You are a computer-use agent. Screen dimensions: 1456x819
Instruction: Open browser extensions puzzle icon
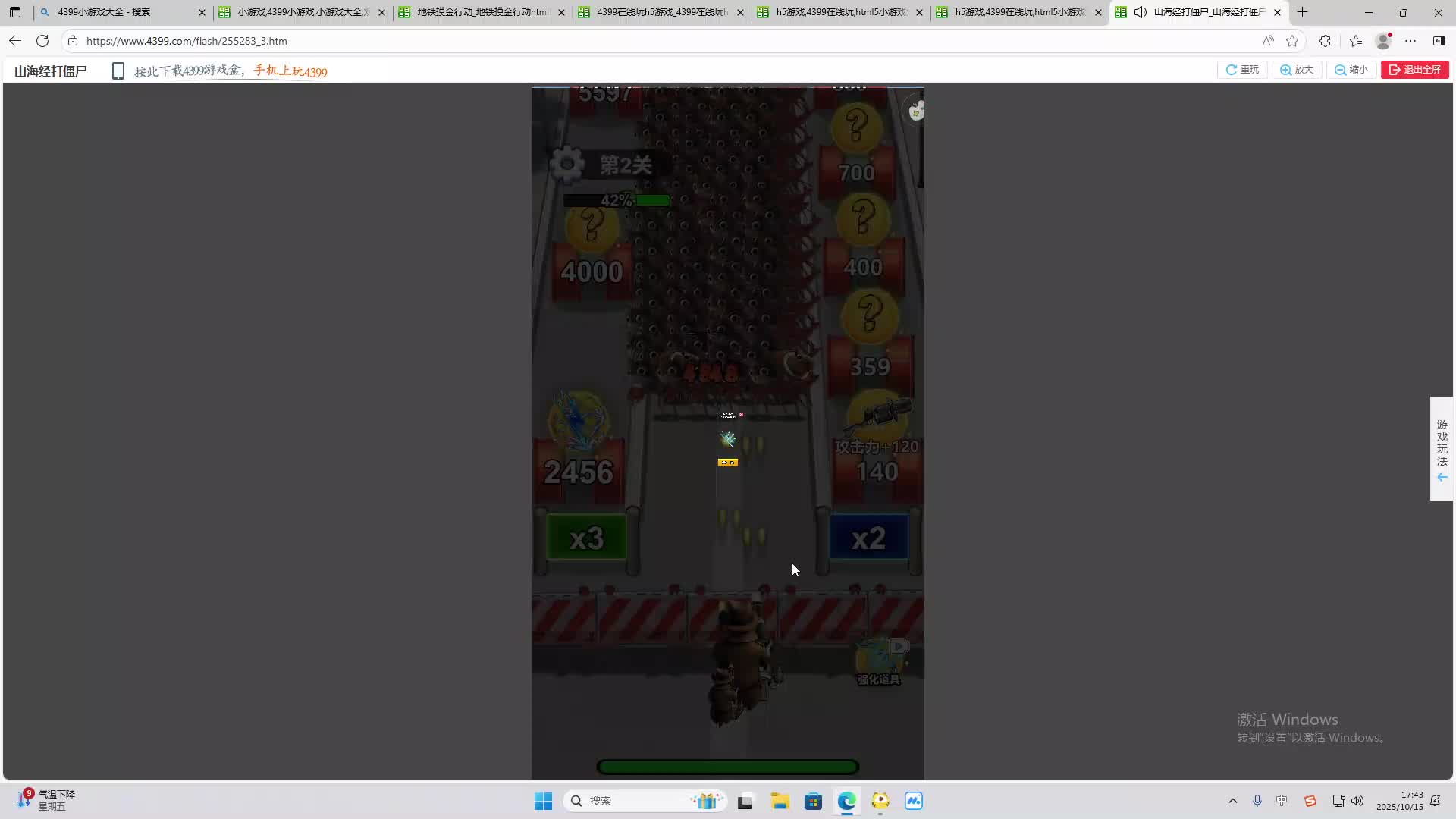coord(1325,41)
